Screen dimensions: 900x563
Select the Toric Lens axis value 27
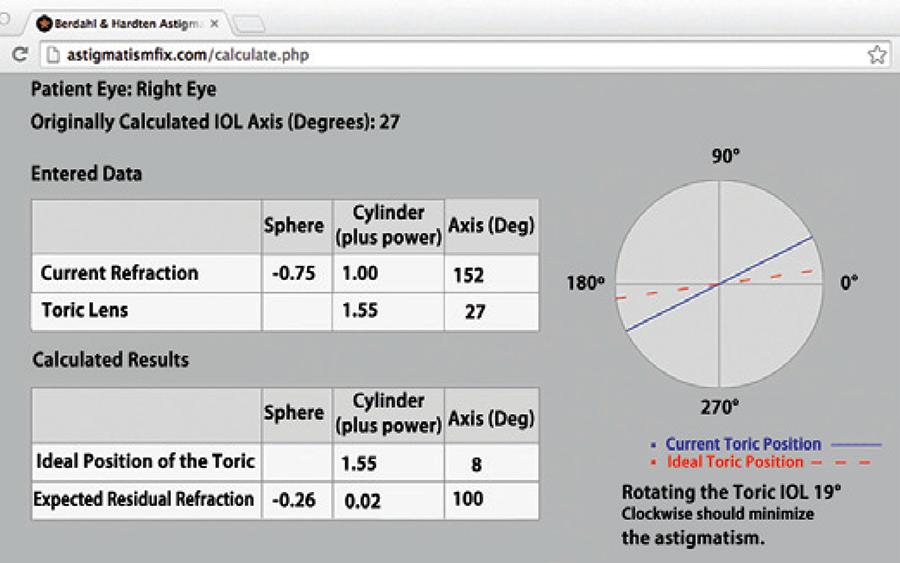[475, 311]
